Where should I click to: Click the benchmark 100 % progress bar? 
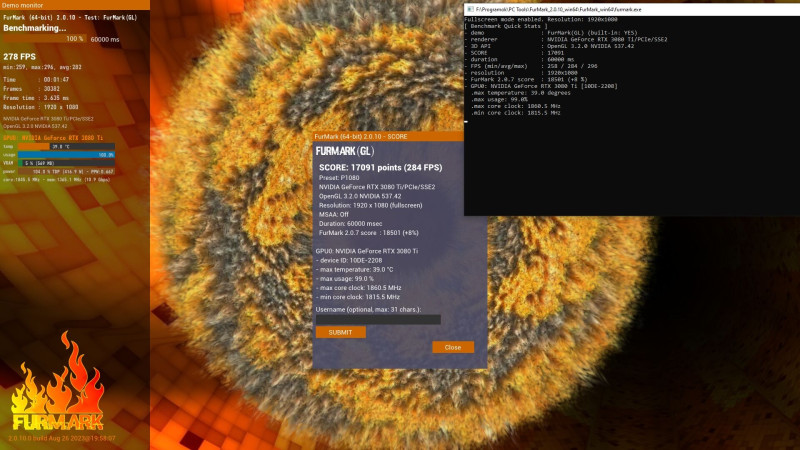point(45,39)
